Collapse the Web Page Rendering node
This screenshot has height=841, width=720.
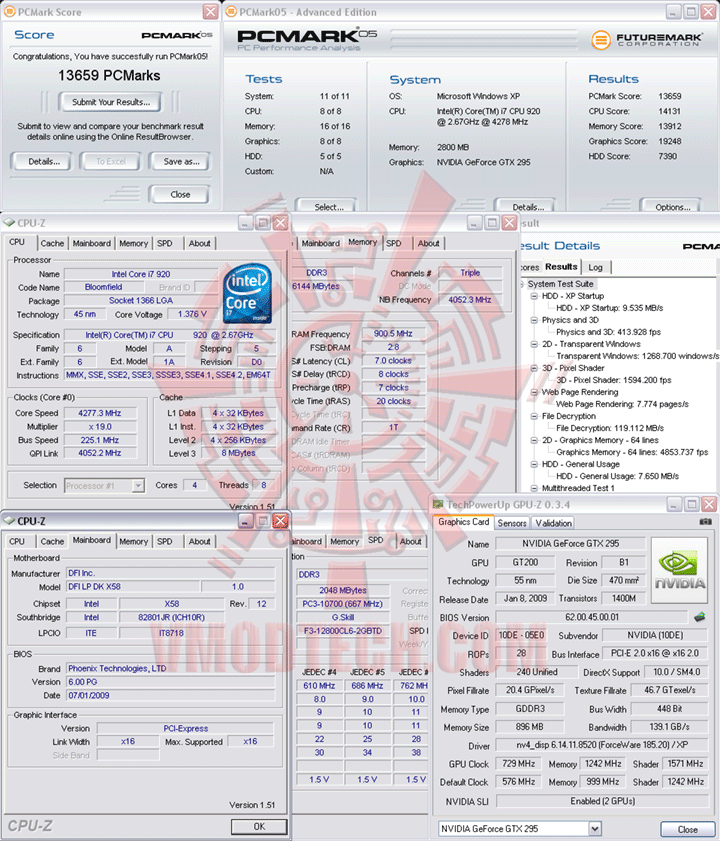[534, 392]
